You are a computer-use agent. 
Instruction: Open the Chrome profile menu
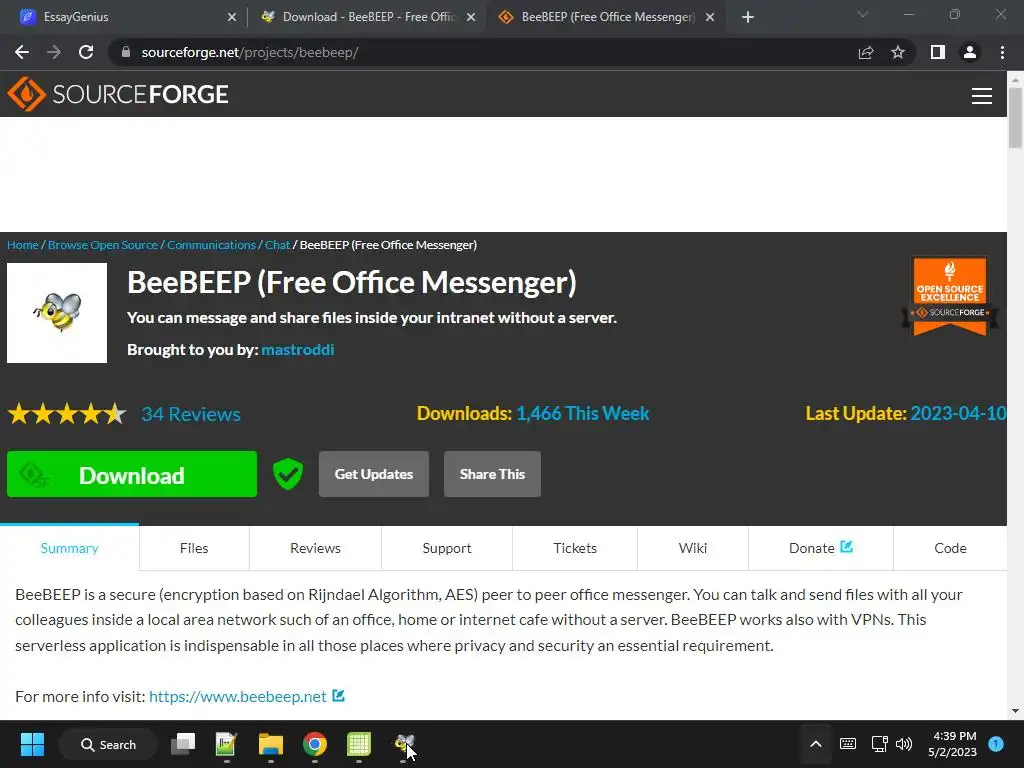(970, 52)
